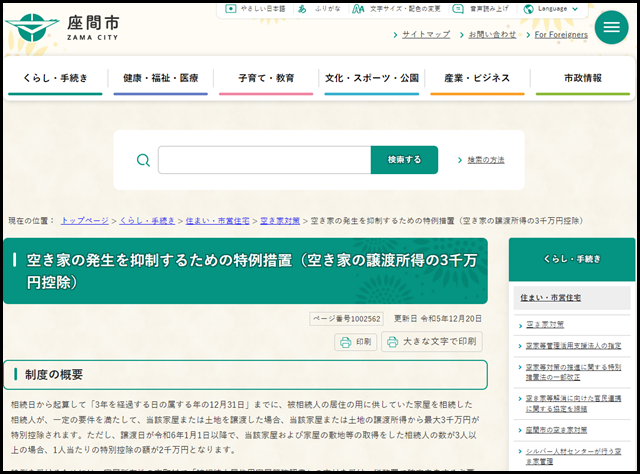Viewport: 640px width, 474px height.
Task: Click the printer icon in 大きな文字で印刷
Action: coord(393,342)
